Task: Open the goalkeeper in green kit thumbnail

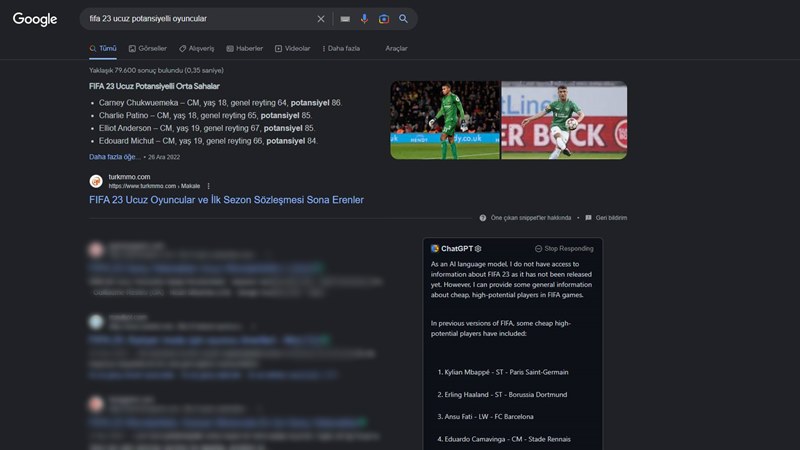Action: pyautogui.click(x=445, y=120)
